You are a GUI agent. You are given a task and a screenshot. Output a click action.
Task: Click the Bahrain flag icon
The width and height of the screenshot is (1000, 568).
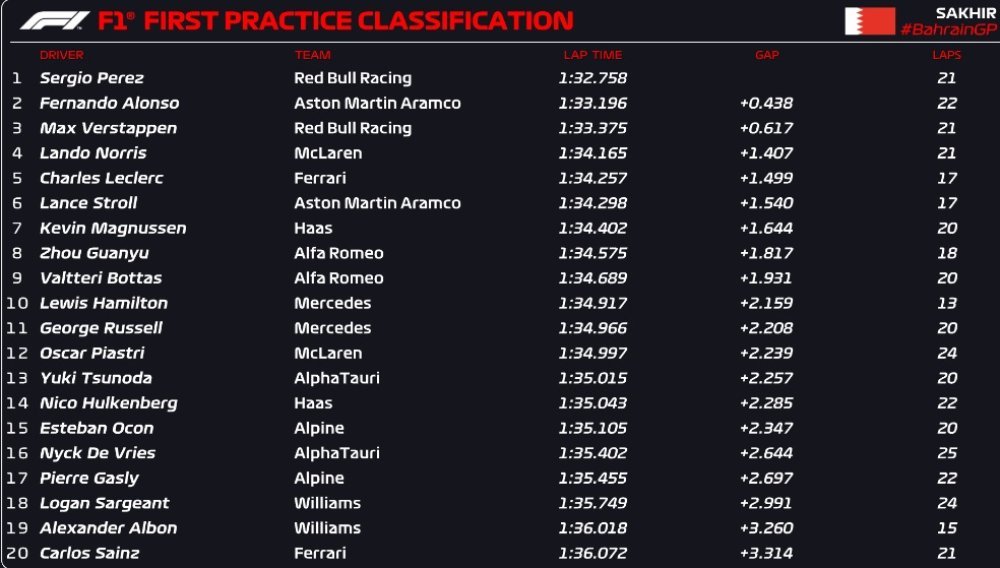click(870, 21)
